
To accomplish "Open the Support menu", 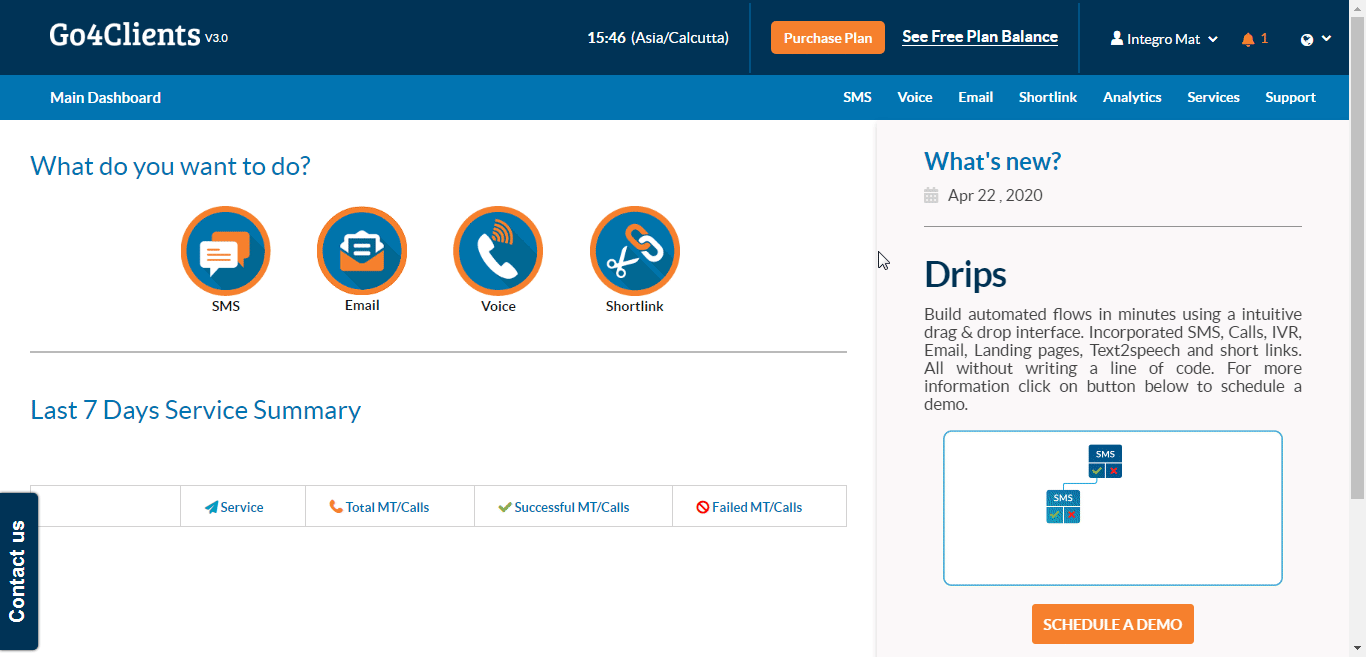I will (x=1290, y=97).
